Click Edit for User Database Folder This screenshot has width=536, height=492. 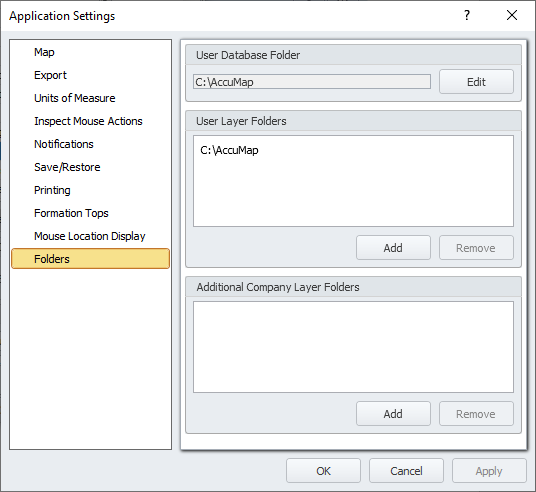tap(476, 82)
